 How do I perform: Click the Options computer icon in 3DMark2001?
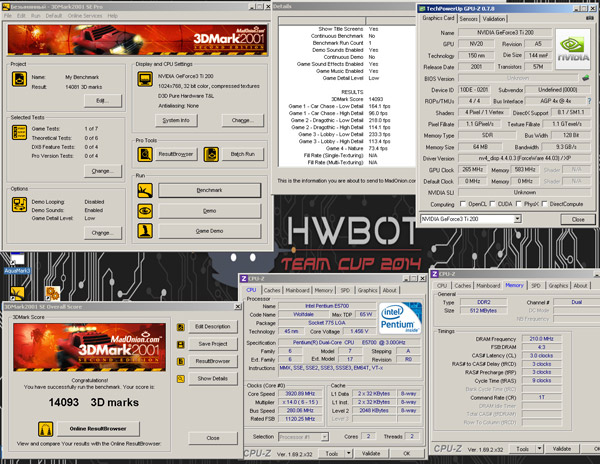tap(19, 204)
